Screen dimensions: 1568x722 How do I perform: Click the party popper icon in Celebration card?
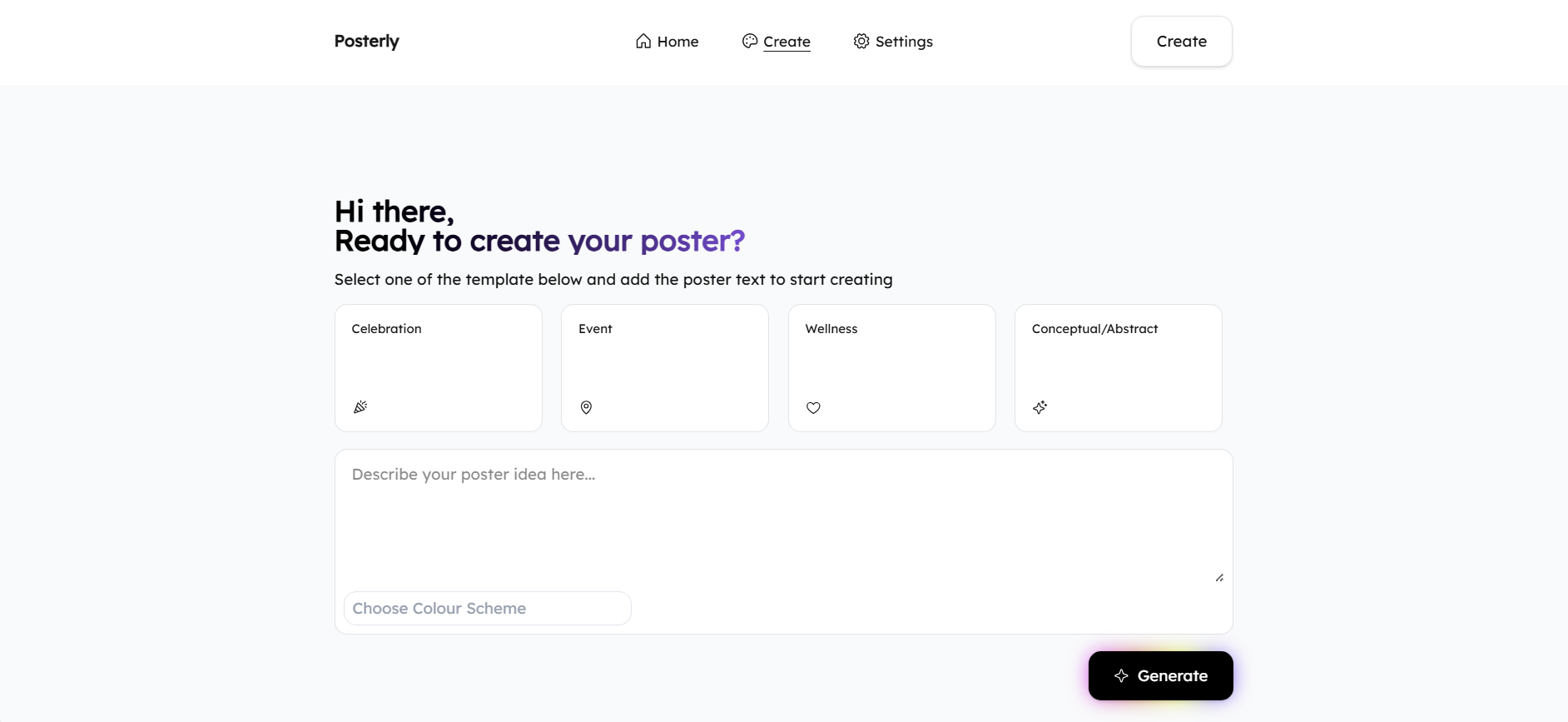tap(360, 407)
